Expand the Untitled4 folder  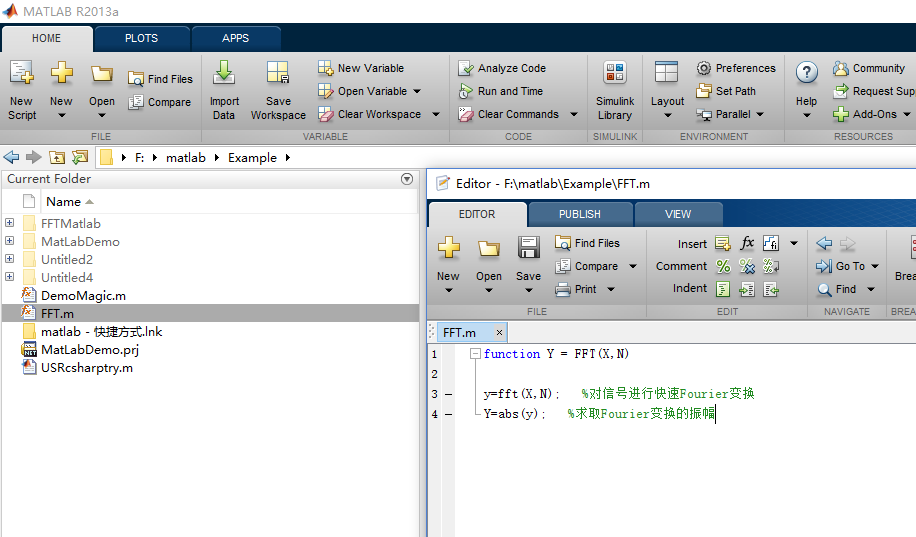[x=9, y=276]
